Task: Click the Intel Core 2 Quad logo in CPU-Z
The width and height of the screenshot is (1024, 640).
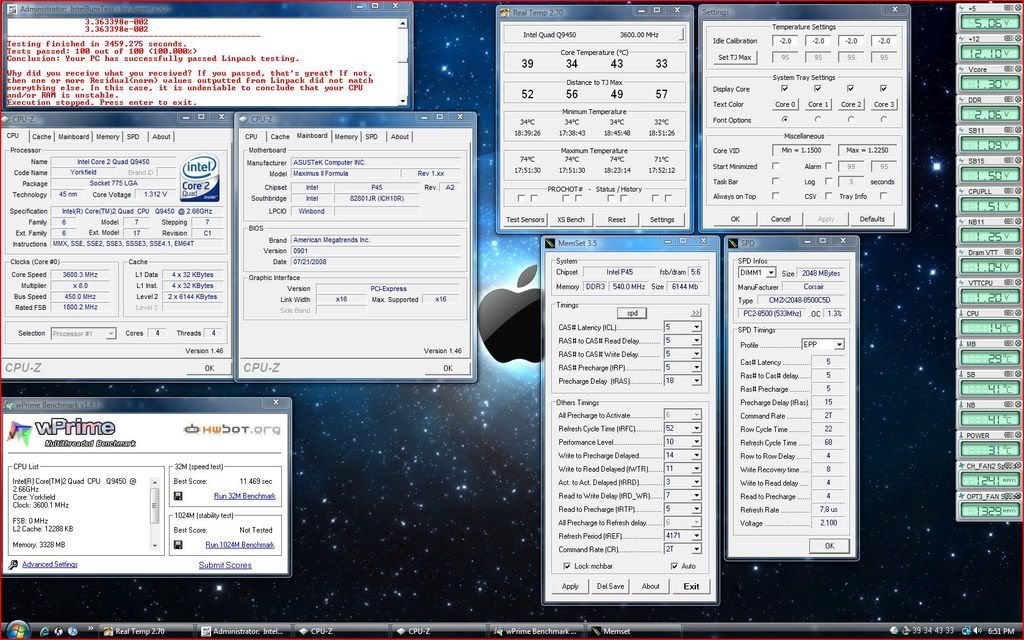Action: [199, 178]
